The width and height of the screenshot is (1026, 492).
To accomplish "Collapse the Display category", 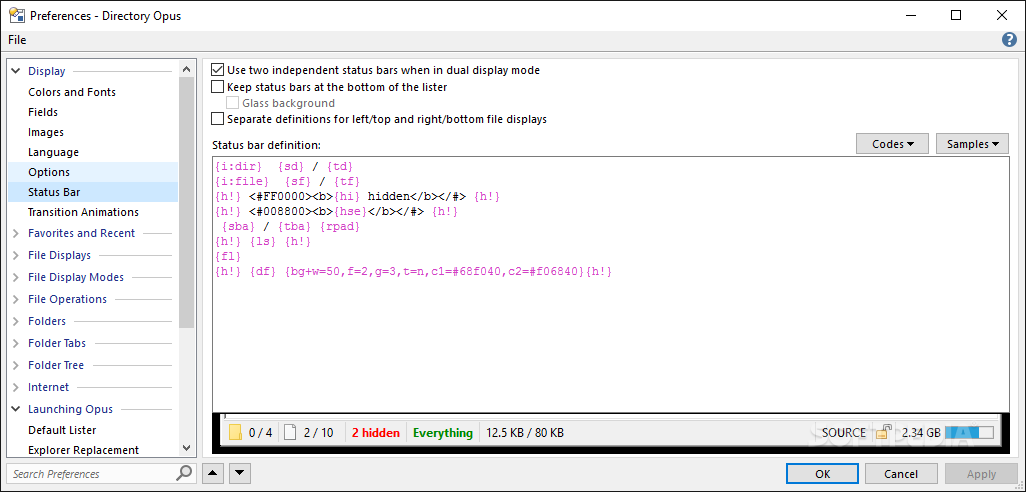I will [x=16, y=71].
